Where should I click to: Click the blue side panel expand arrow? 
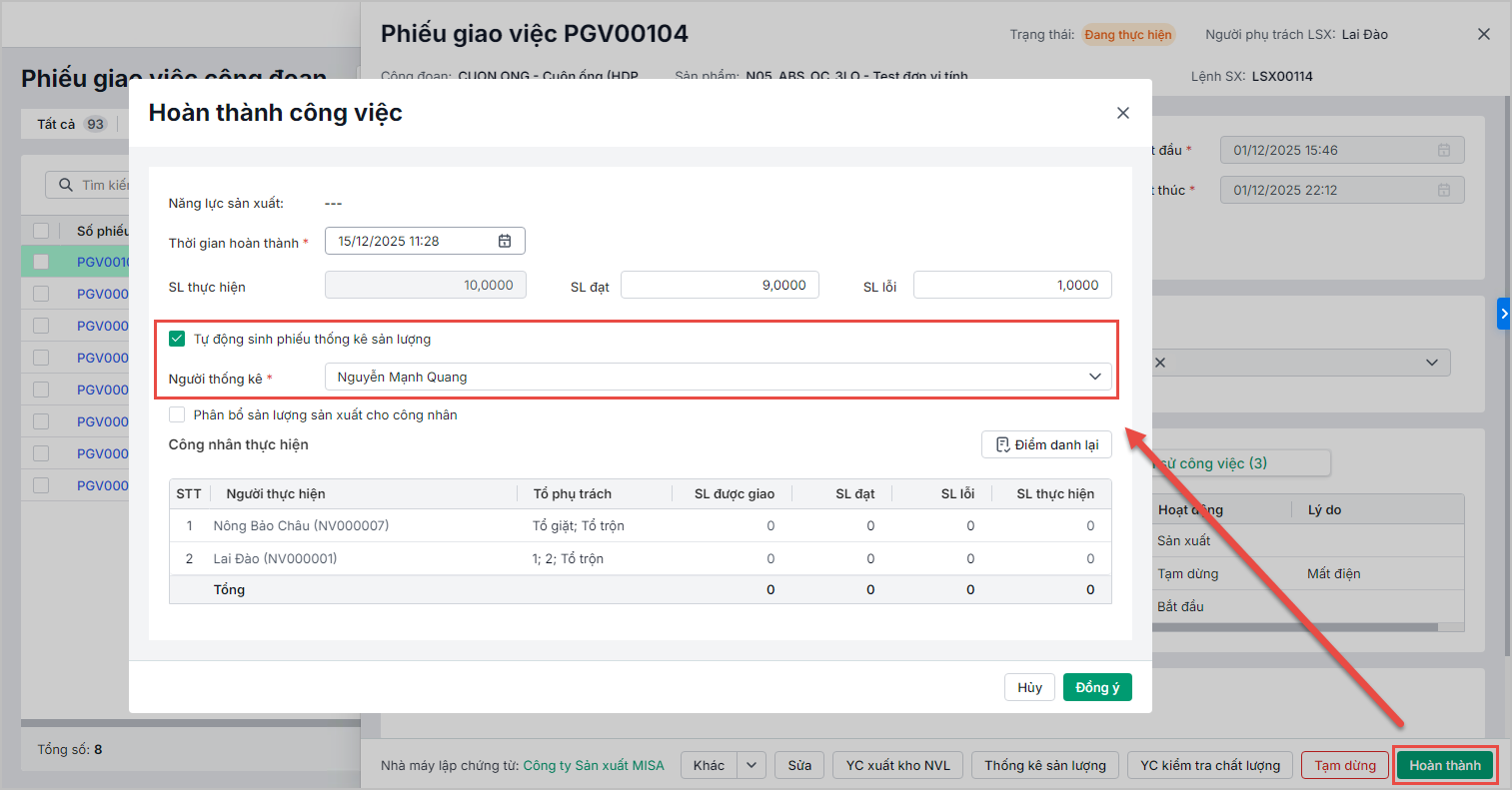1503,314
